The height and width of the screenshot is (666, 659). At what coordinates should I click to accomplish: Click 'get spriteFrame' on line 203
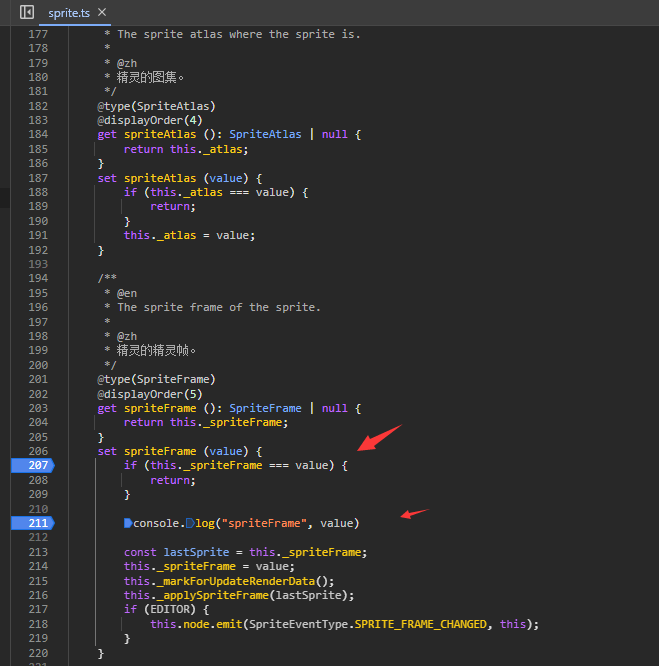point(147,408)
